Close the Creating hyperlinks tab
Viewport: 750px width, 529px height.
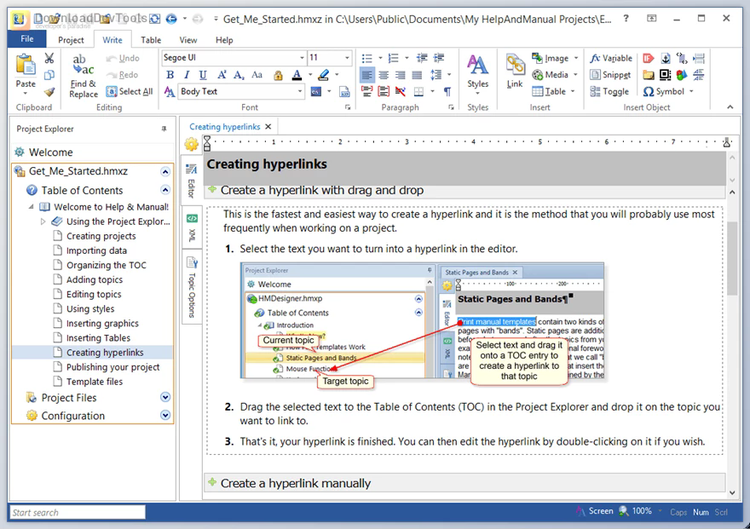pyautogui.click(x=268, y=127)
